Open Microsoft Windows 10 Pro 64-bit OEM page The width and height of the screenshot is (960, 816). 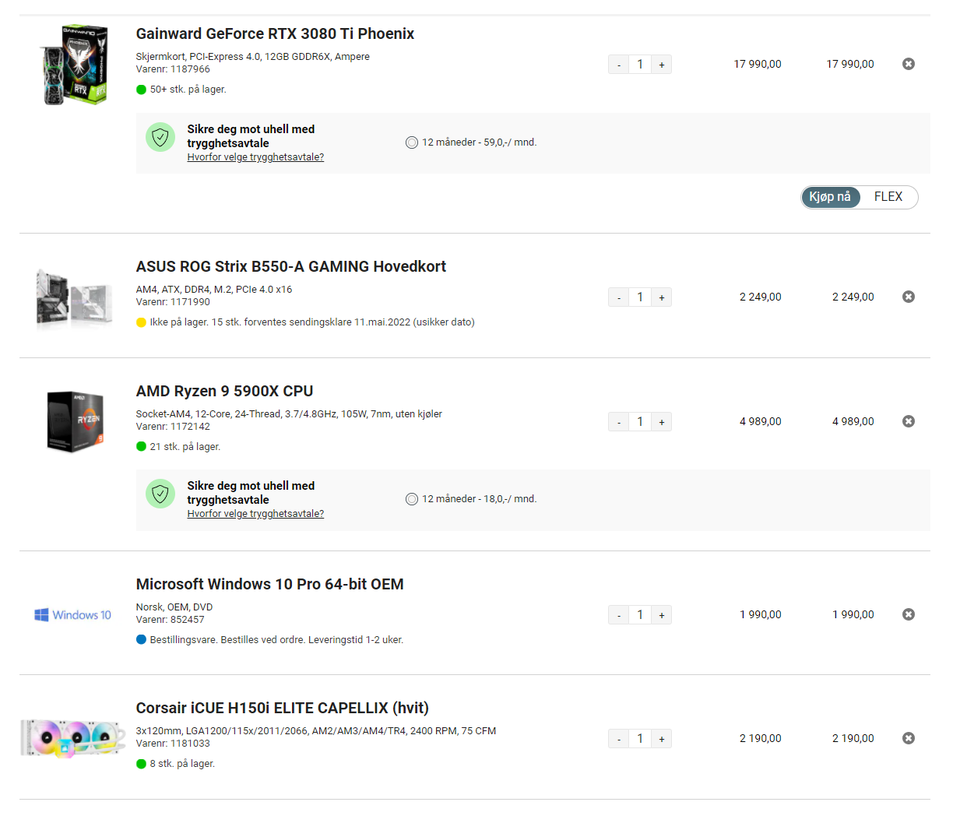click(x=269, y=584)
